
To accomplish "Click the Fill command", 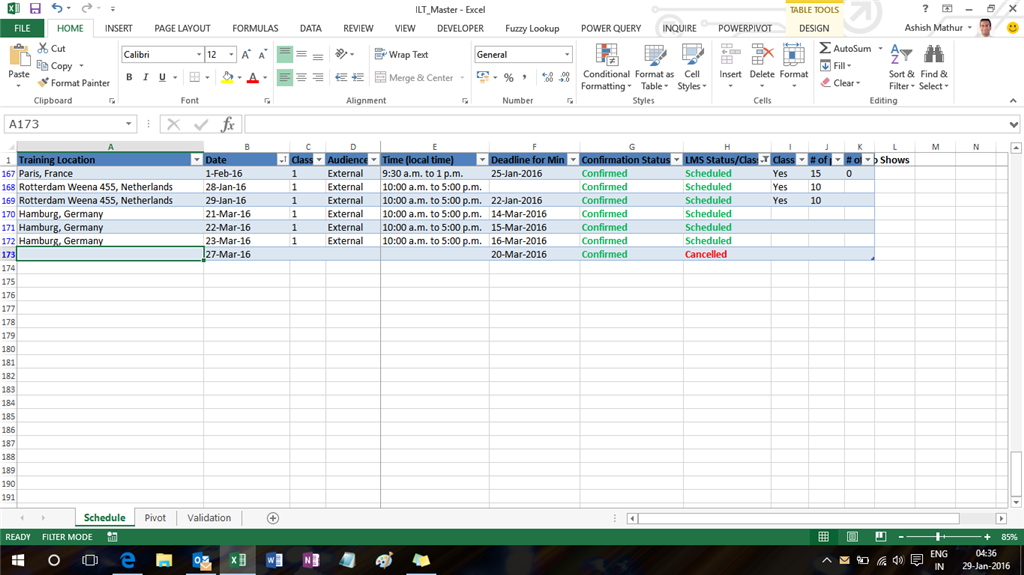I will tap(835, 65).
